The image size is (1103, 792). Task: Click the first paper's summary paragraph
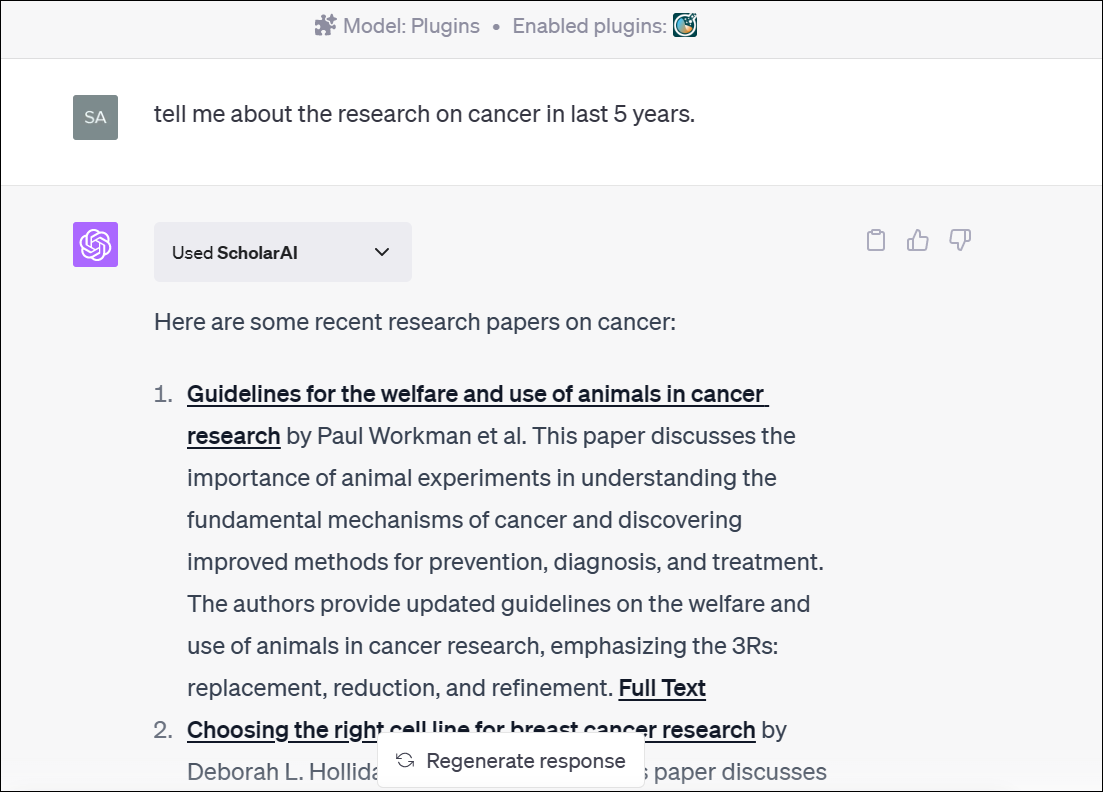[505, 562]
